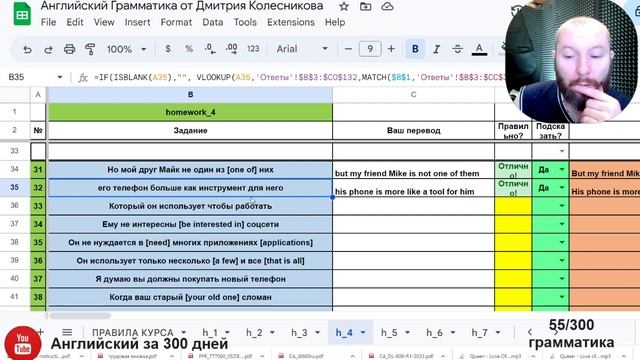Open the Help menu
The height and width of the screenshot is (360, 640).
tap(335, 22)
